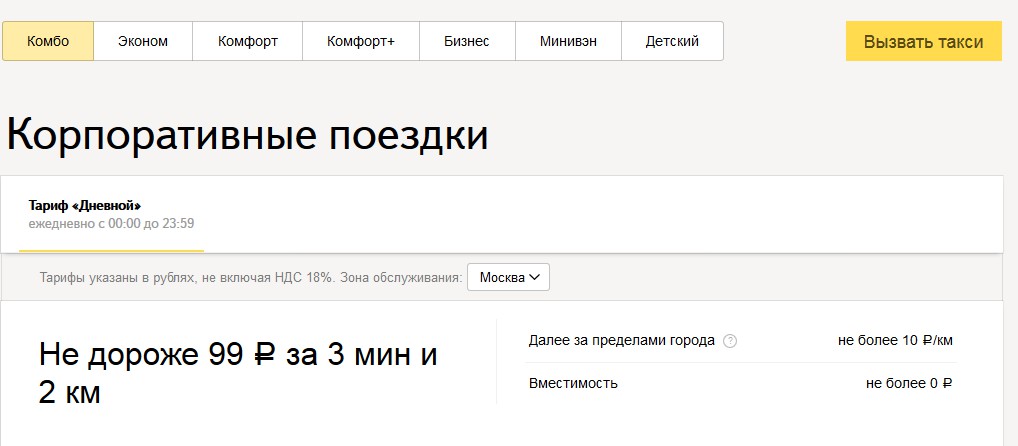The height and width of the screenshot is (446, 1018).
Task: Switch to the Бизнес tariff
Action: [467, 41]
